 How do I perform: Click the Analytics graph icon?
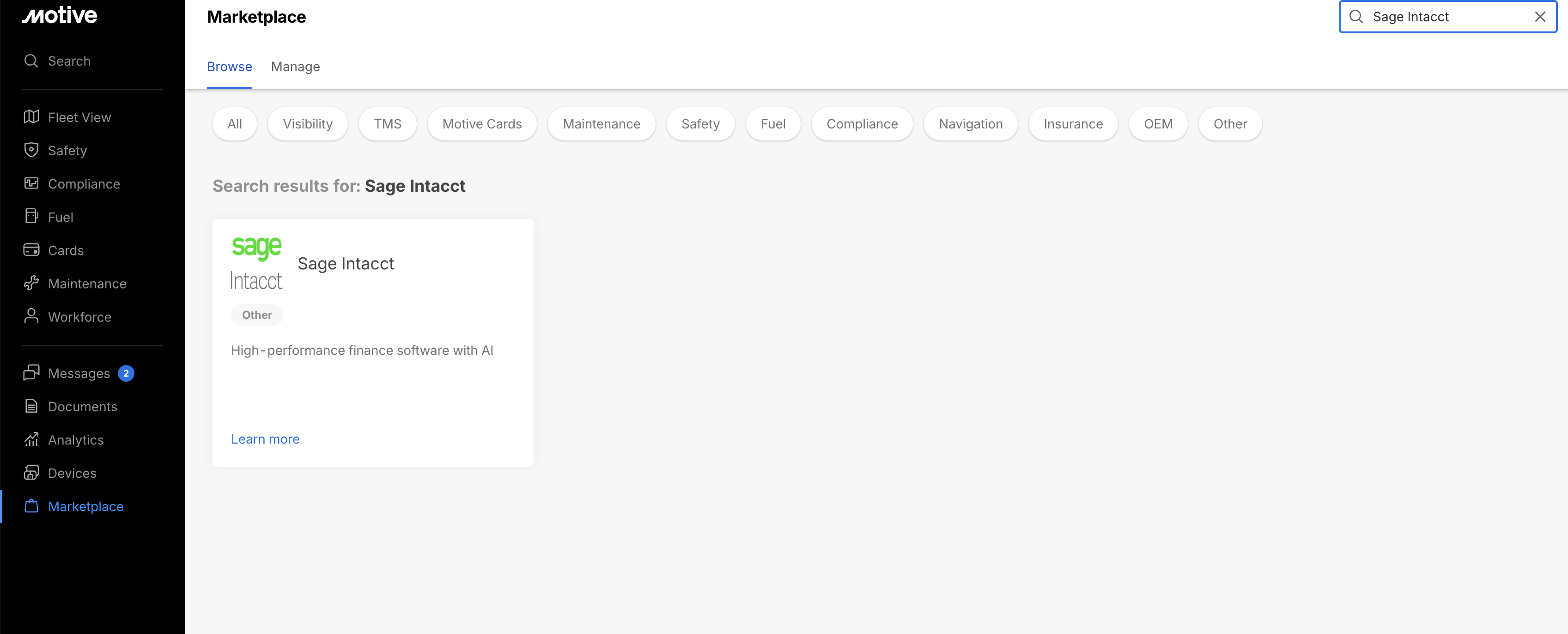pyautogui.click(x=31, y=439)
